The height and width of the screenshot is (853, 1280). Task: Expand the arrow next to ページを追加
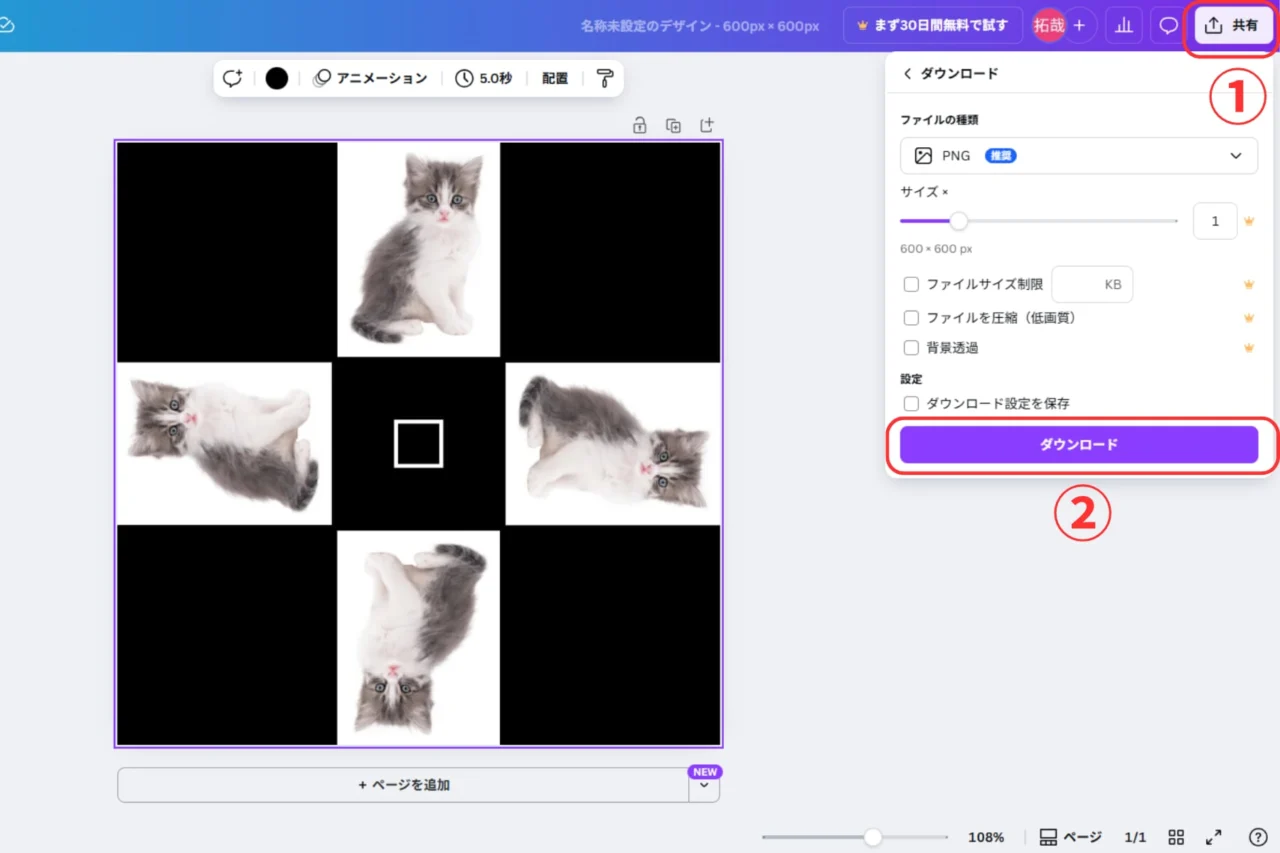click(704, 786)
